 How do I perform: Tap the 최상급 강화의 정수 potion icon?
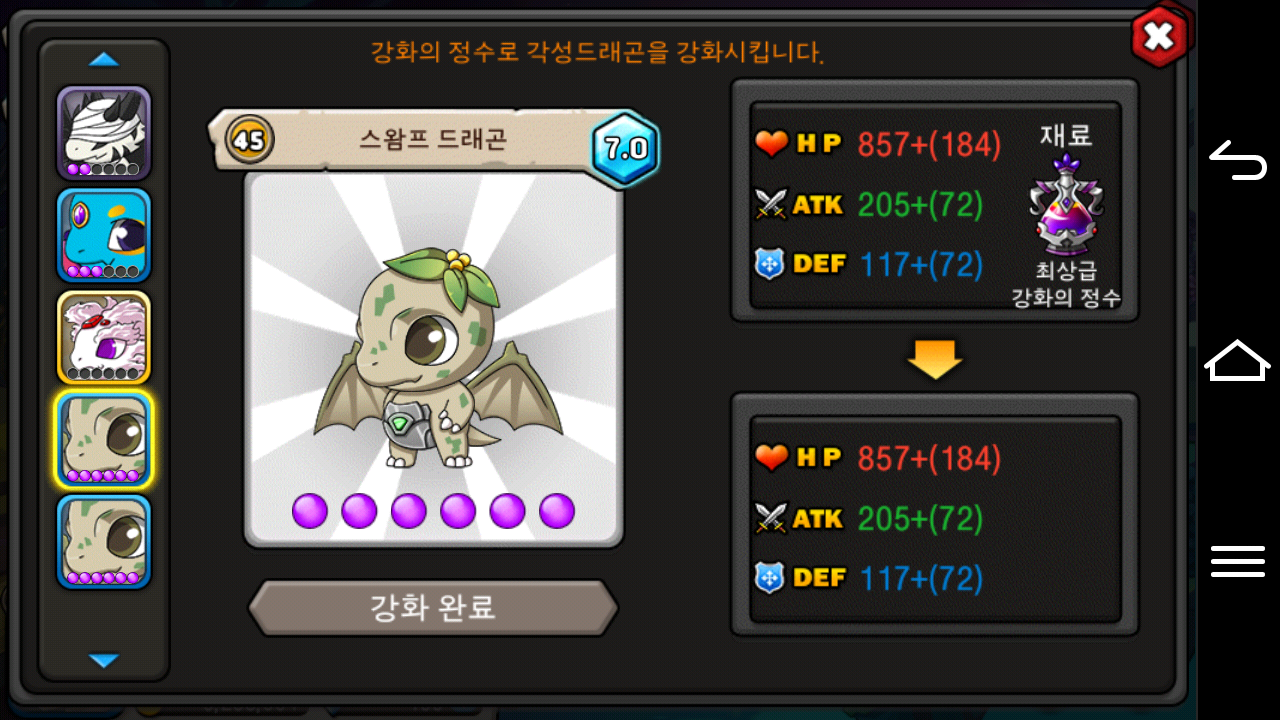click(1066, 205)
